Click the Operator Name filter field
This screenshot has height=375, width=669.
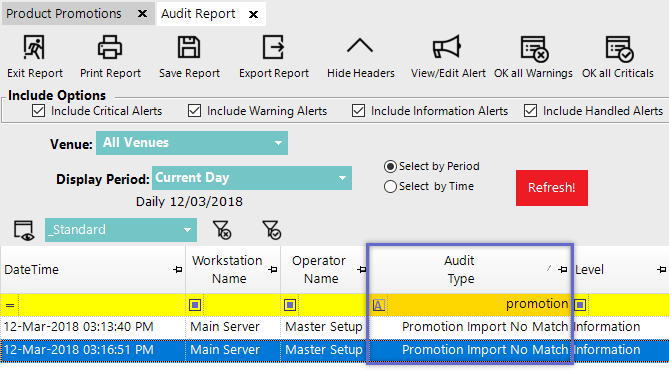point(332,305)
